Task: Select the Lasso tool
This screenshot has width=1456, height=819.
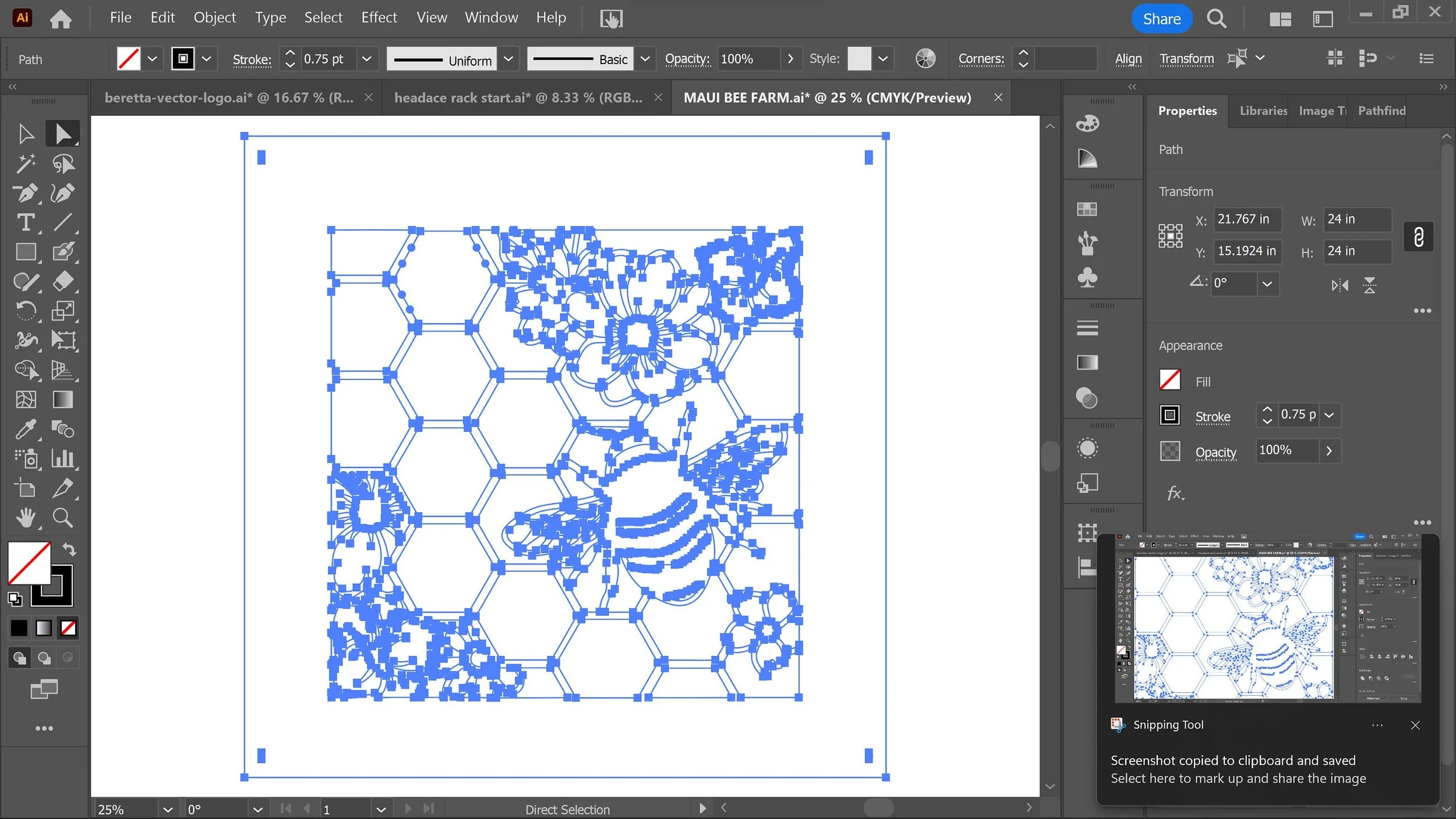Action: [x=63, y=164]
